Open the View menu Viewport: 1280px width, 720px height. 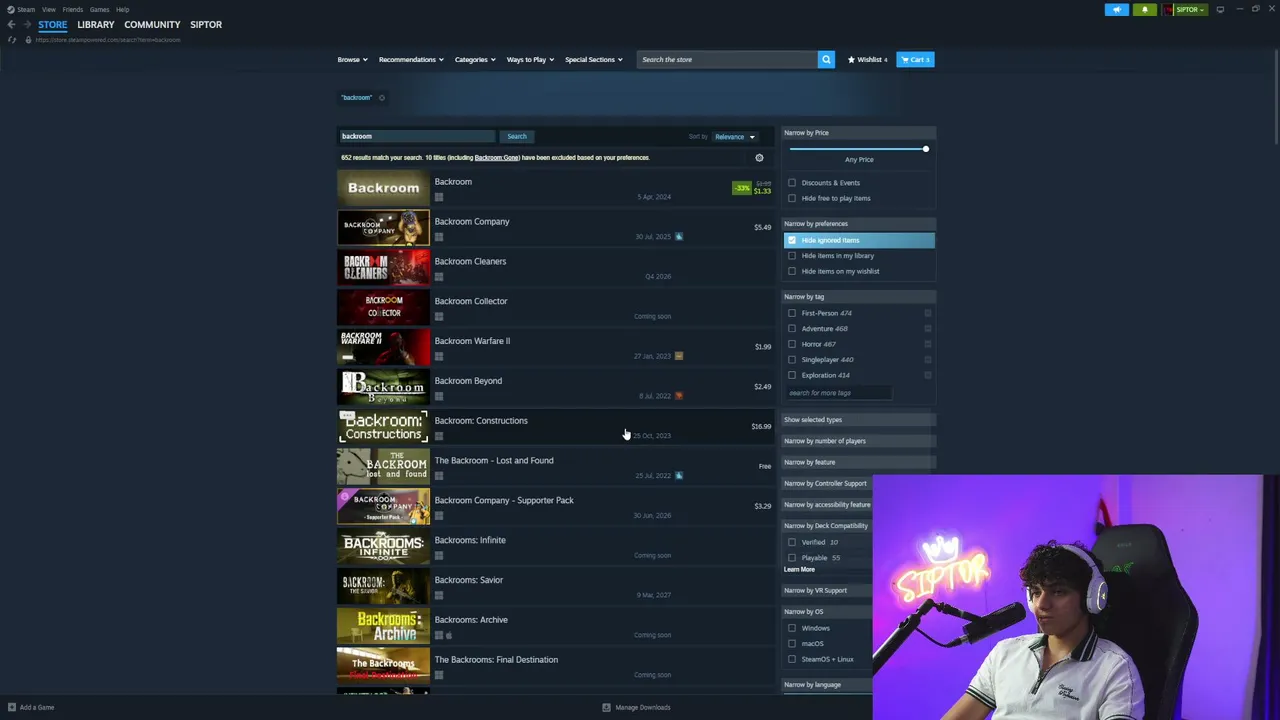coord(49,9)
